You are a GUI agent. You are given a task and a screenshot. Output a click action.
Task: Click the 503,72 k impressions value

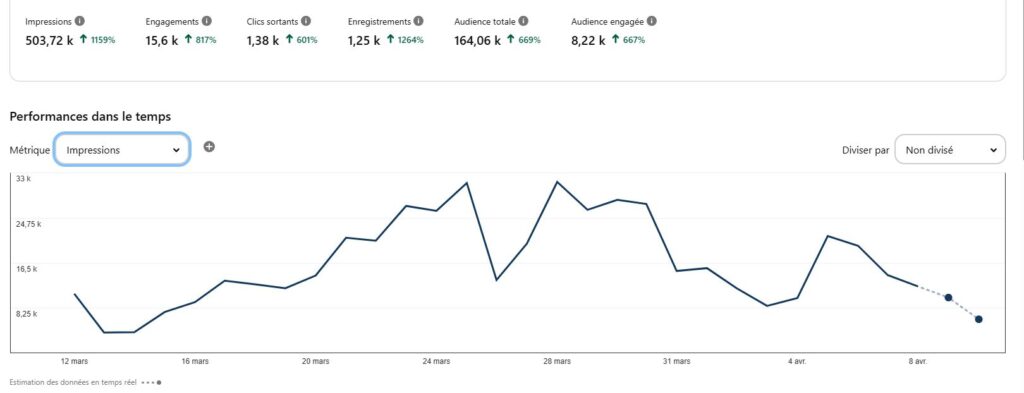pyautogui.click(x=50, y=40)
